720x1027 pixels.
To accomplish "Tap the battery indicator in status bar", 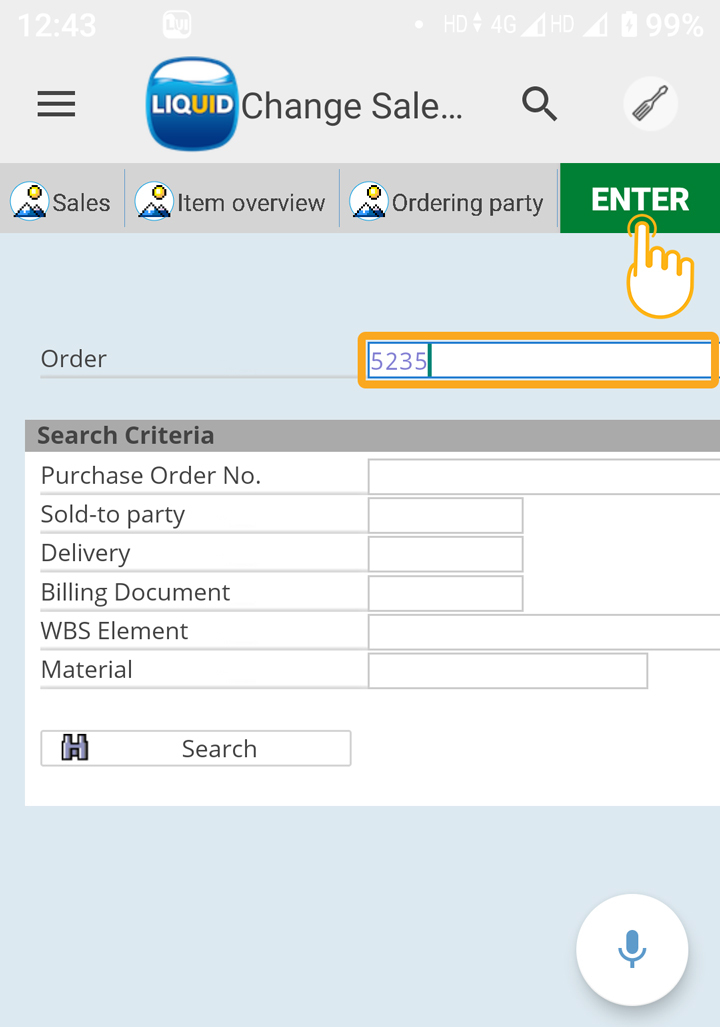I will pyautogui.click(x=629, y=24).
